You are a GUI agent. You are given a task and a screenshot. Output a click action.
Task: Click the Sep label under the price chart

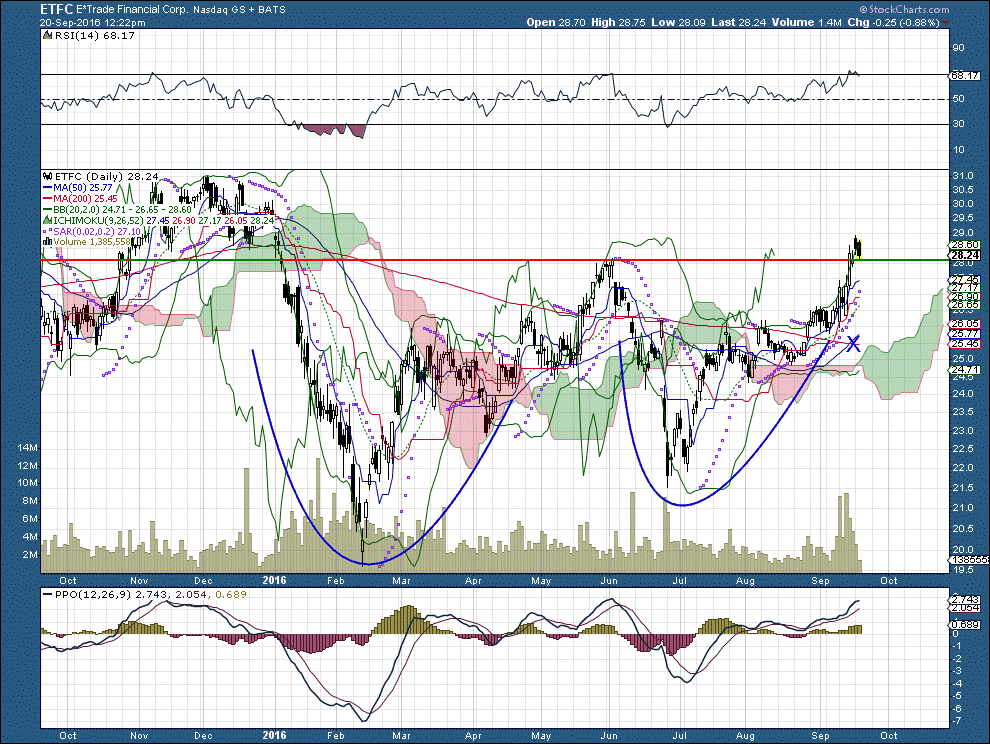click(820, 580)
